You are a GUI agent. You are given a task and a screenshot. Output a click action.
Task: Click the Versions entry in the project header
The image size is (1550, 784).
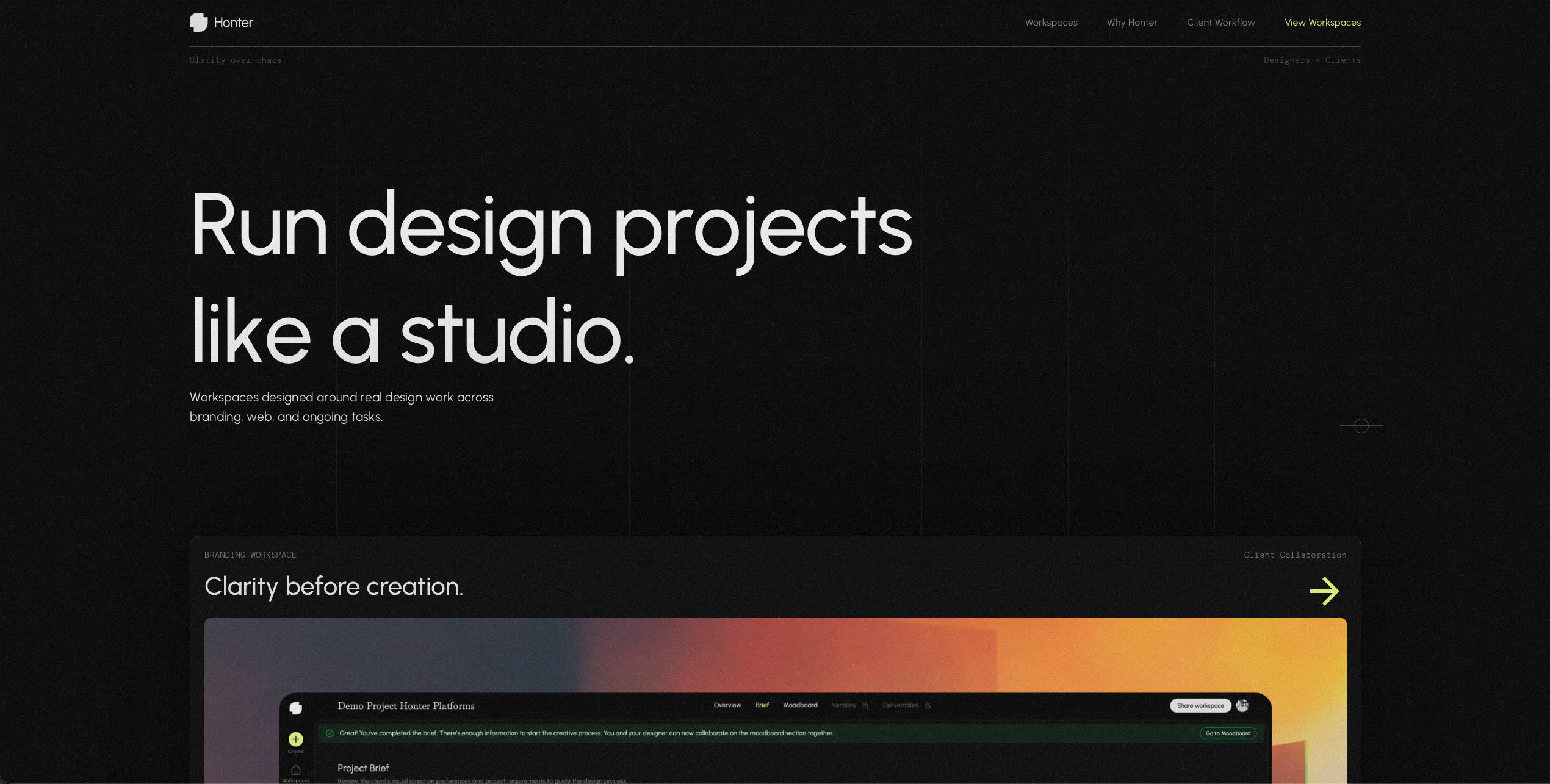(844, 705)
